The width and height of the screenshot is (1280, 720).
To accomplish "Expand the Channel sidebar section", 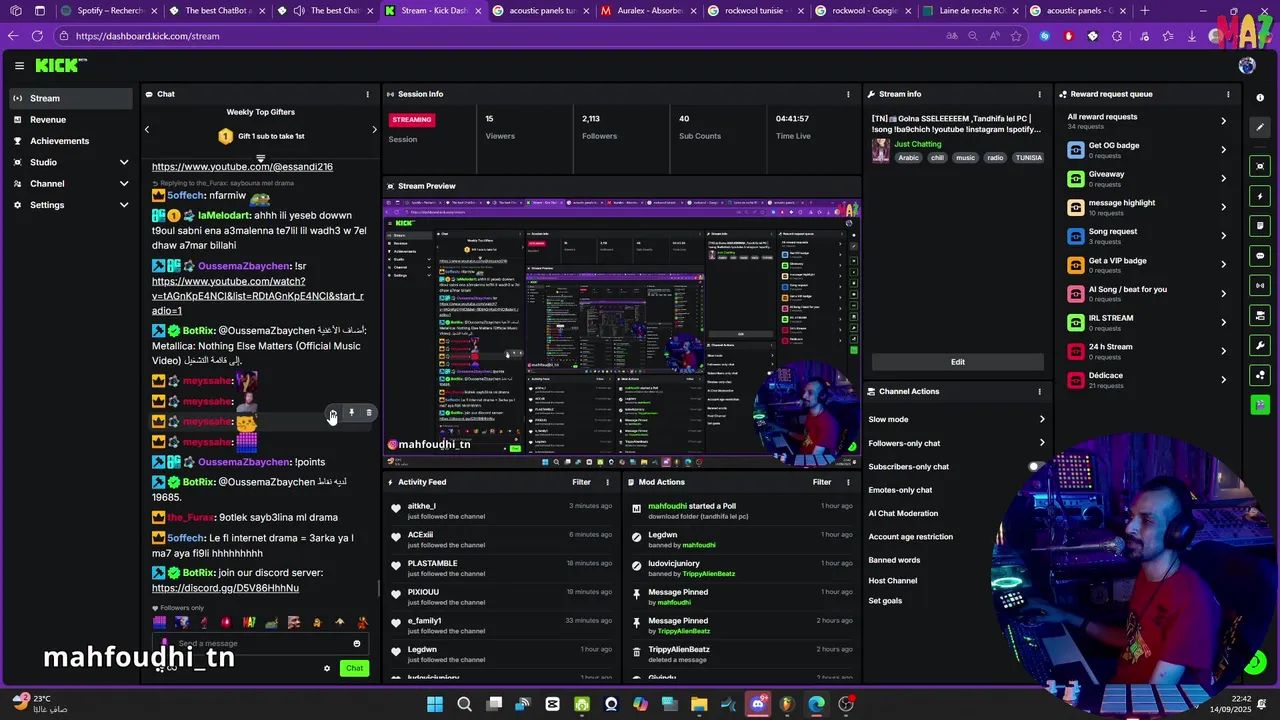I will tap(124, 184).
